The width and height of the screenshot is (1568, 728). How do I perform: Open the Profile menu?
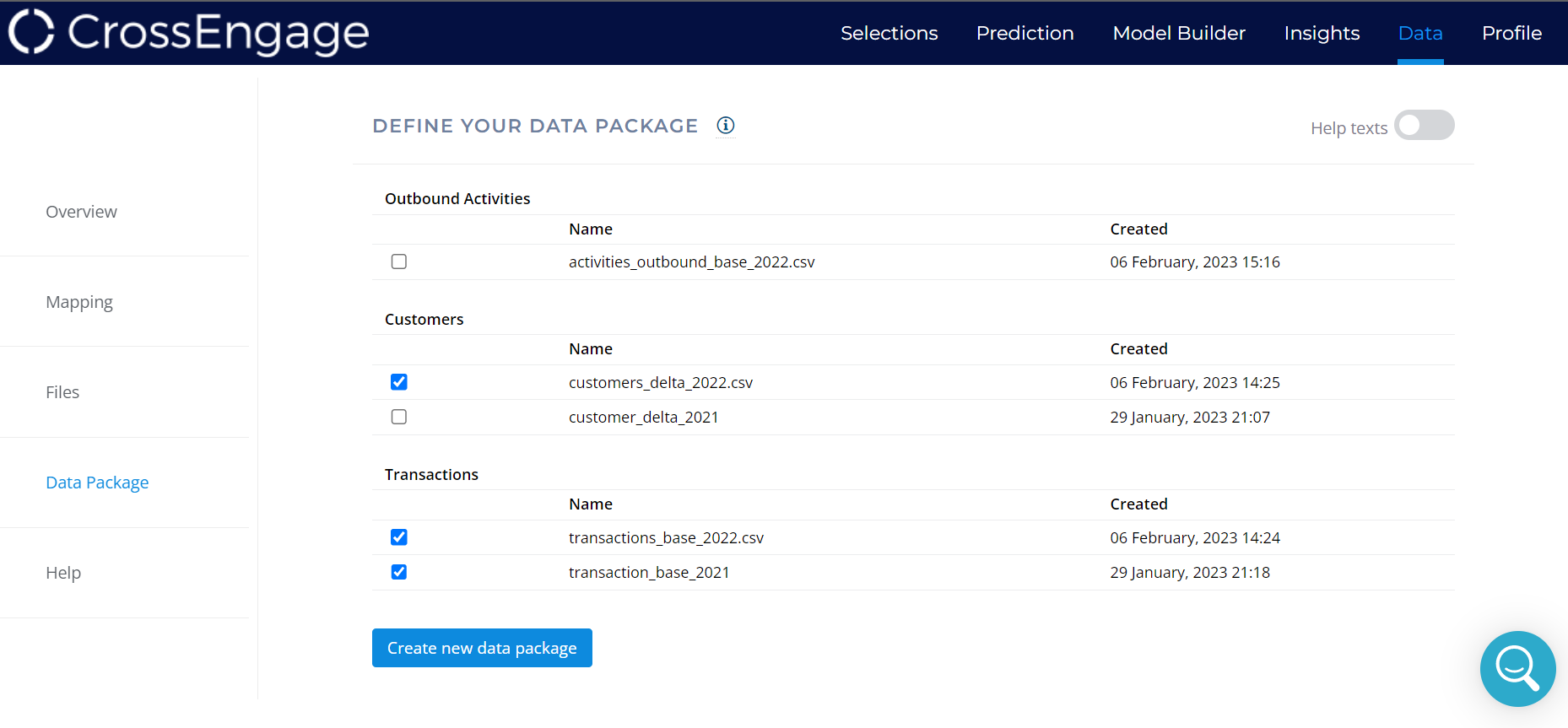pyautogui.click(x=1511, y=33)
